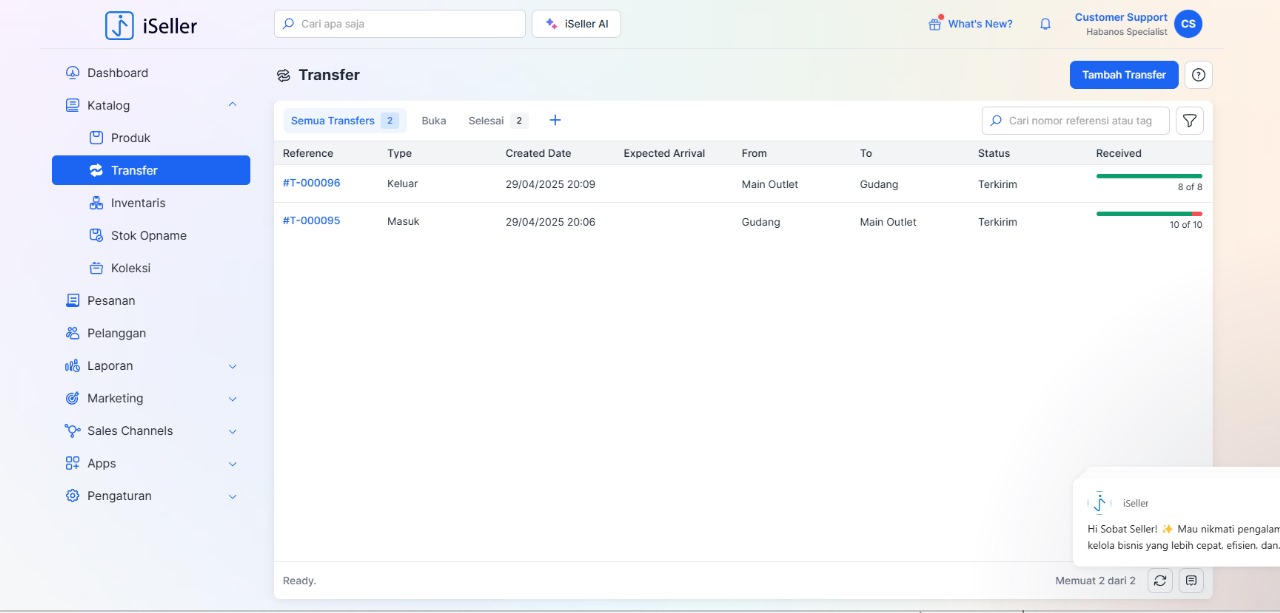Add a new view with plus icon
Screen dimensions: 1280x613
555,120
